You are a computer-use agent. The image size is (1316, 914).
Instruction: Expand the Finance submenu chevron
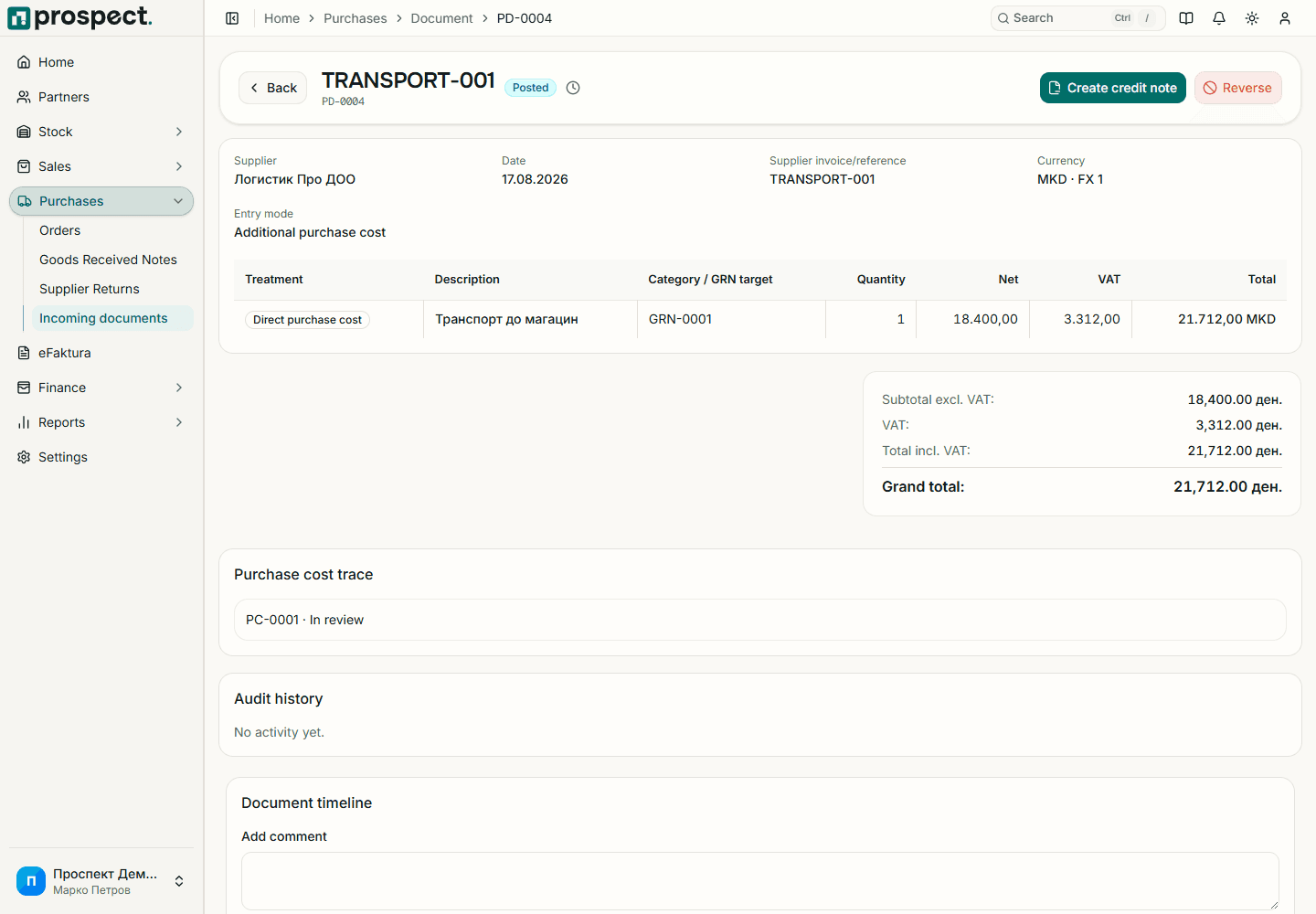point(179,388)
